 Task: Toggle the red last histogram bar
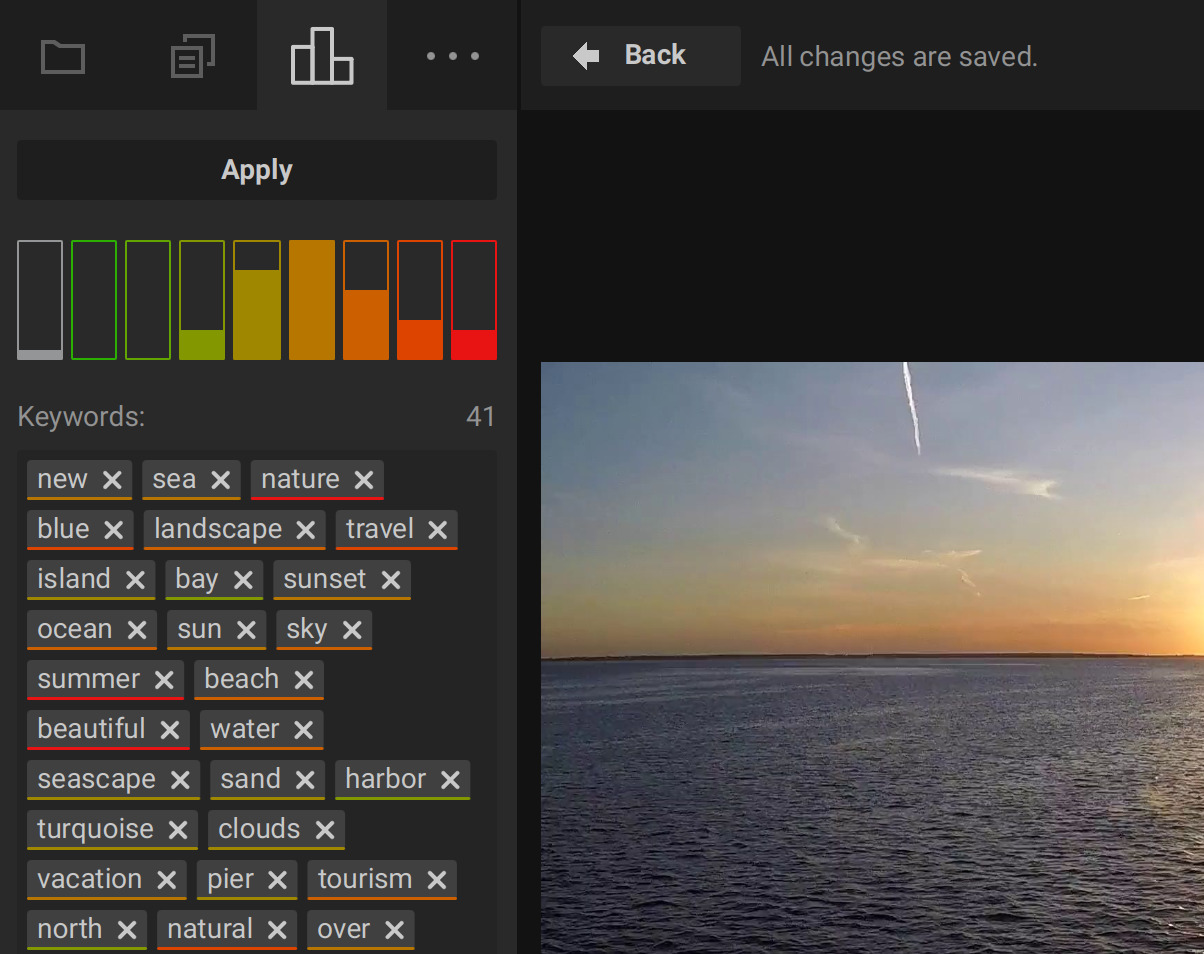click(x=474, y=300)
